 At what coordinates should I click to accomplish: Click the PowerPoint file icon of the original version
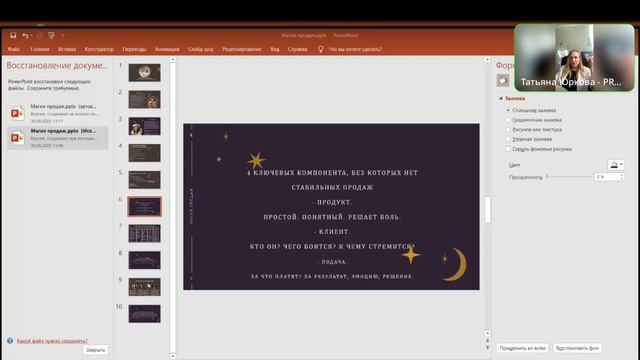tap(17, 138)
